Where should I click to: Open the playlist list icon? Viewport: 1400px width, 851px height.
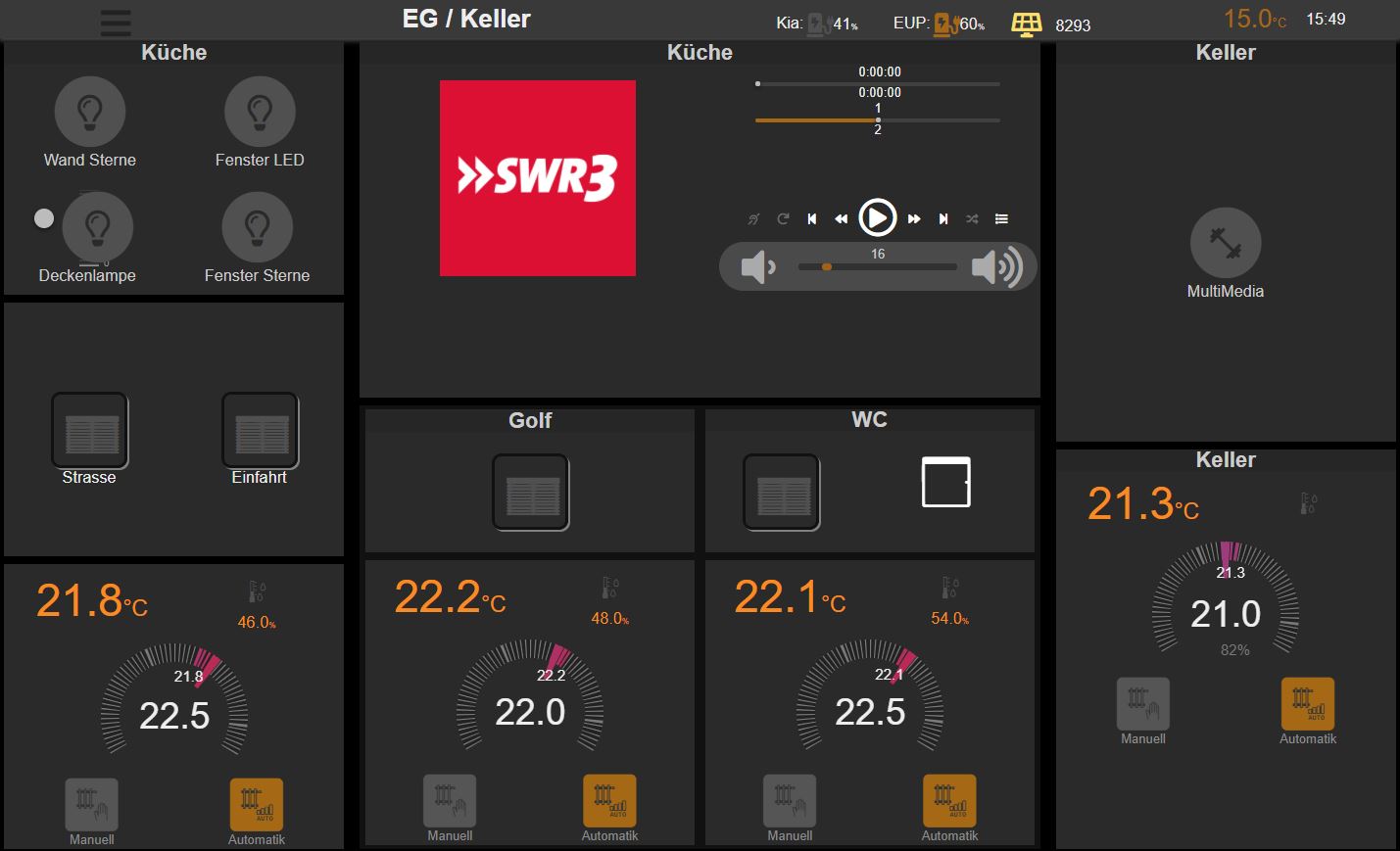(x=1001, y=218)
